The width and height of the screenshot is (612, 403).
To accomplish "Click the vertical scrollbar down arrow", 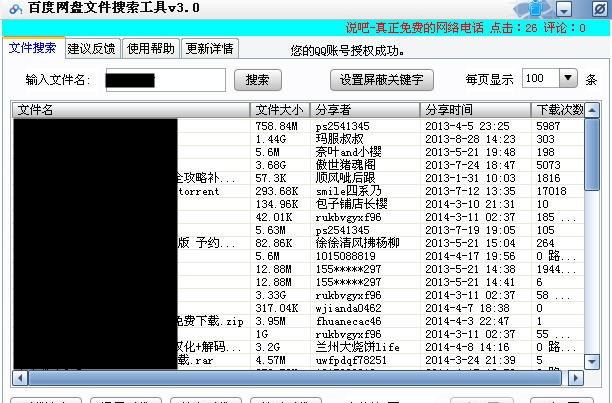I will 592,362.
